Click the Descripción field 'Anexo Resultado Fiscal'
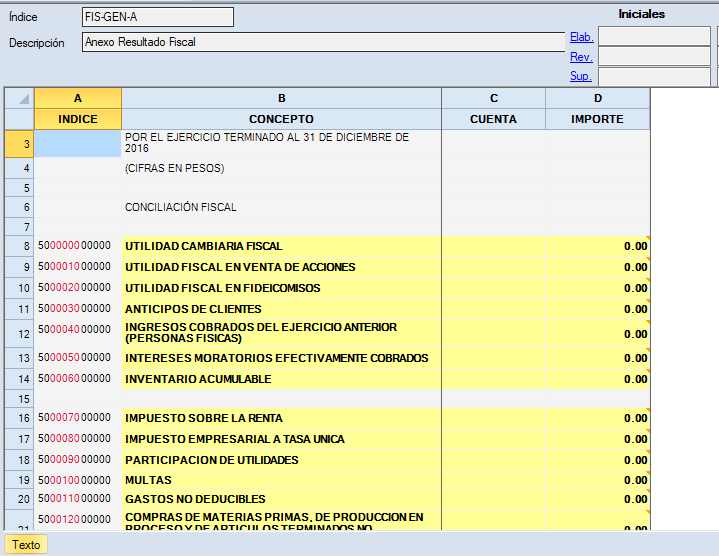 [322, 42]
